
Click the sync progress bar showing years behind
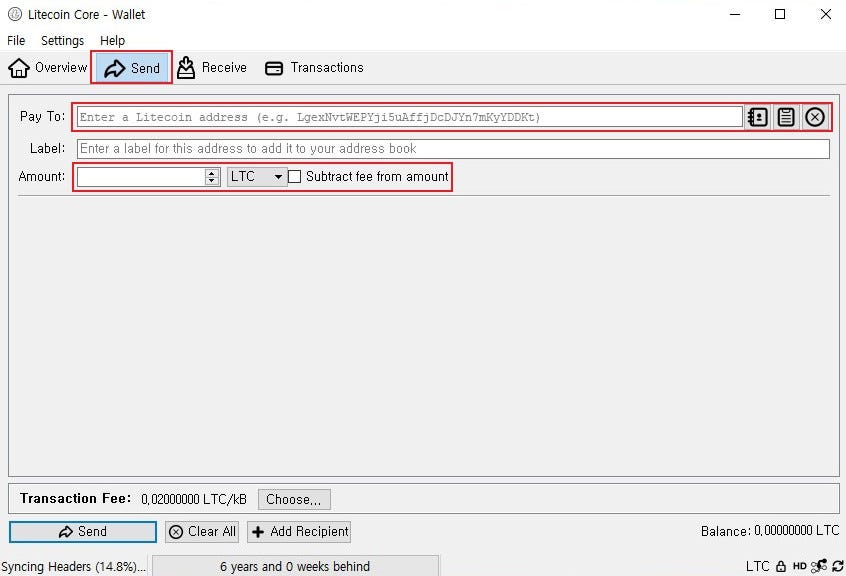tap(295, 566)
